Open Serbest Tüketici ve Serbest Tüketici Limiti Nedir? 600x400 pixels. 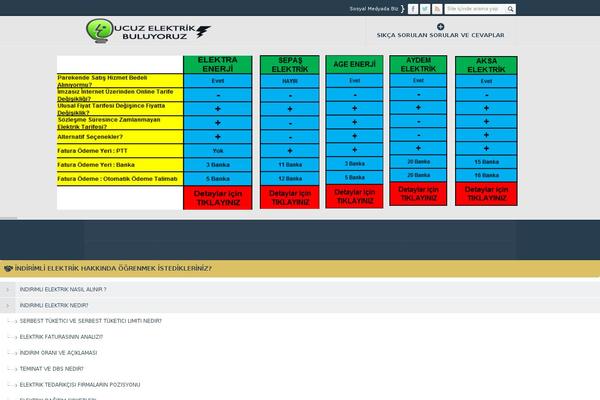[x=91, y=321]
